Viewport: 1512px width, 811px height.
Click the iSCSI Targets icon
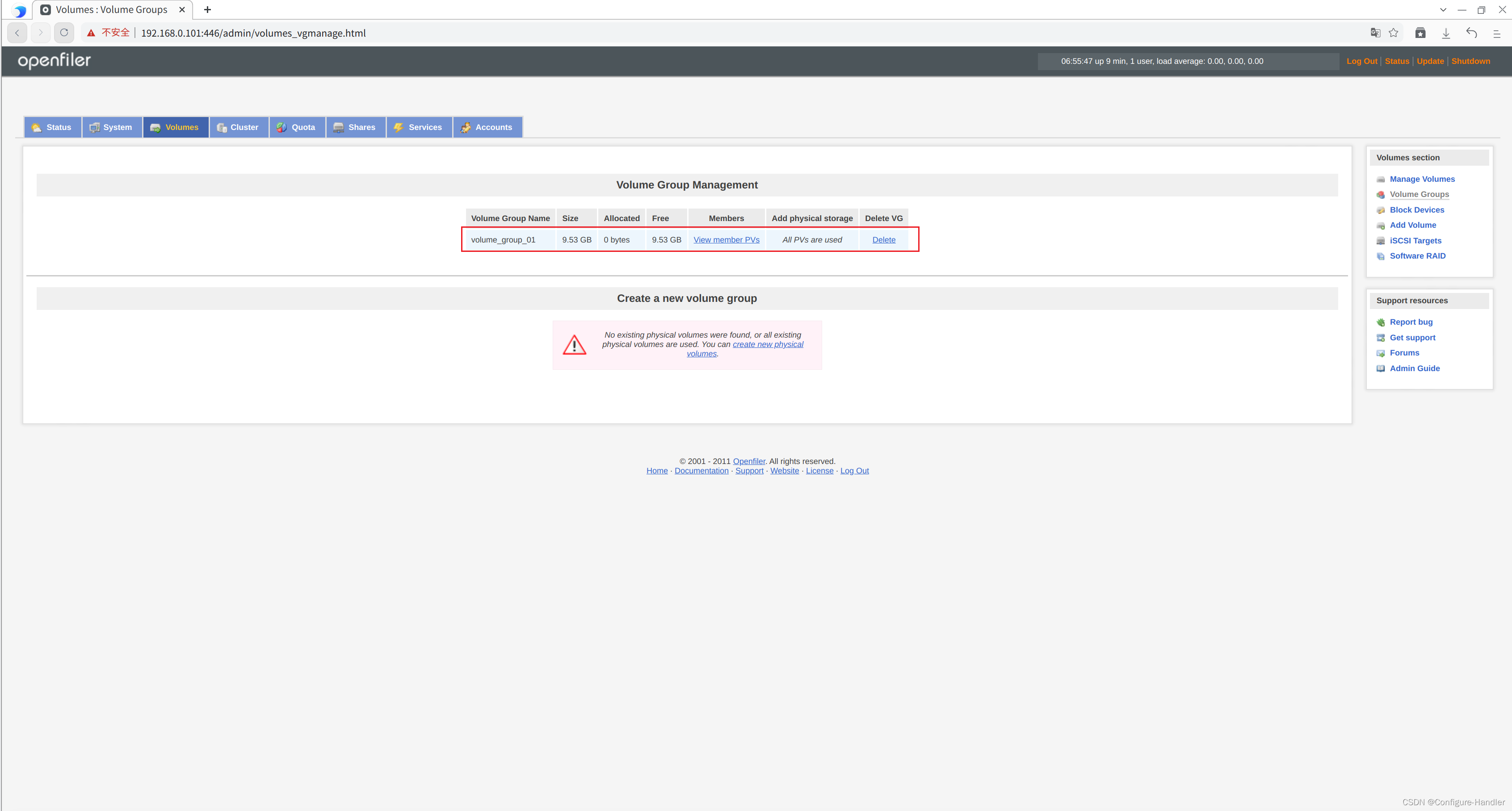tap(1382, 241)
